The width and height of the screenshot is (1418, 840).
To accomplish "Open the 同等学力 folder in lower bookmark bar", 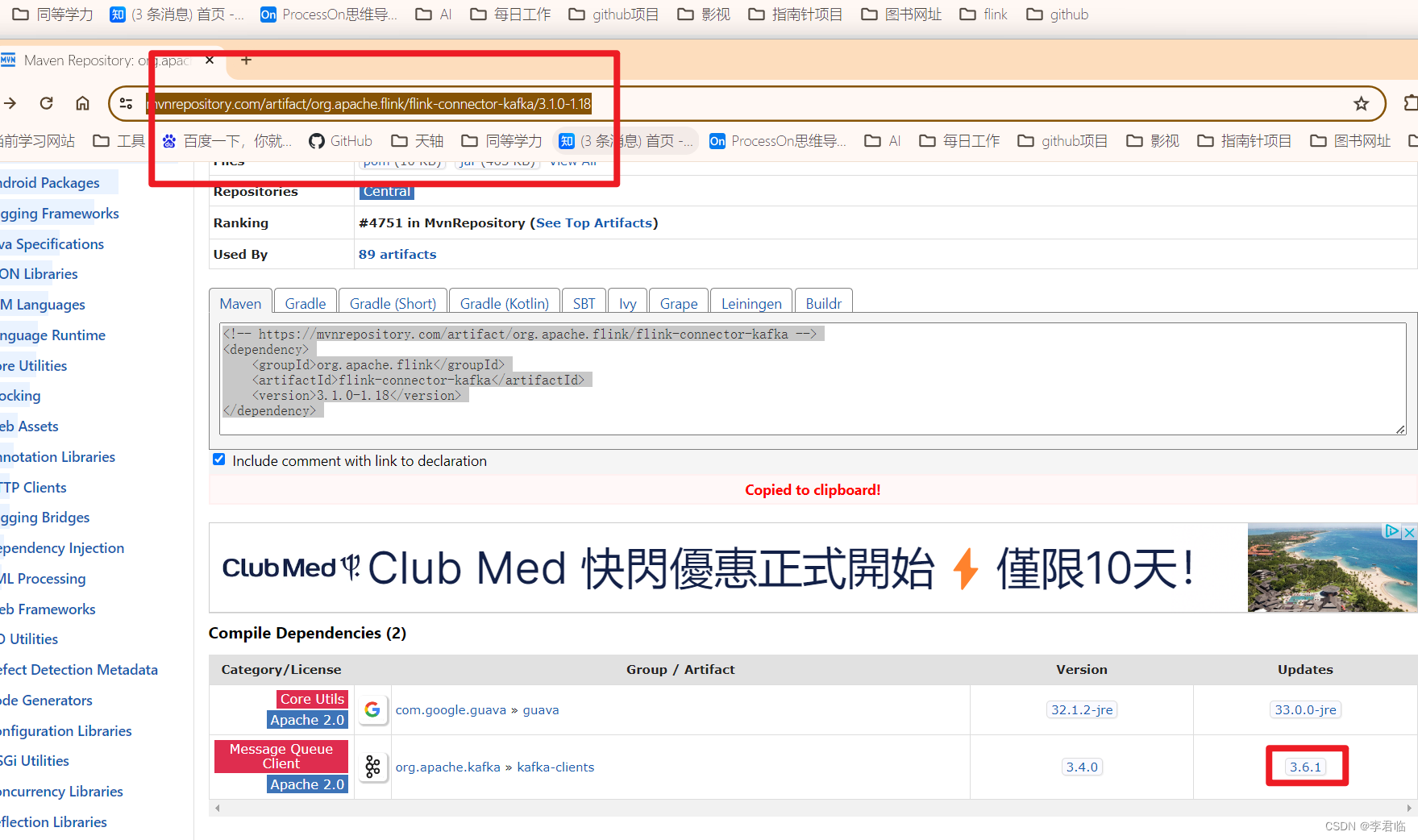I will [x=501, y=141].
